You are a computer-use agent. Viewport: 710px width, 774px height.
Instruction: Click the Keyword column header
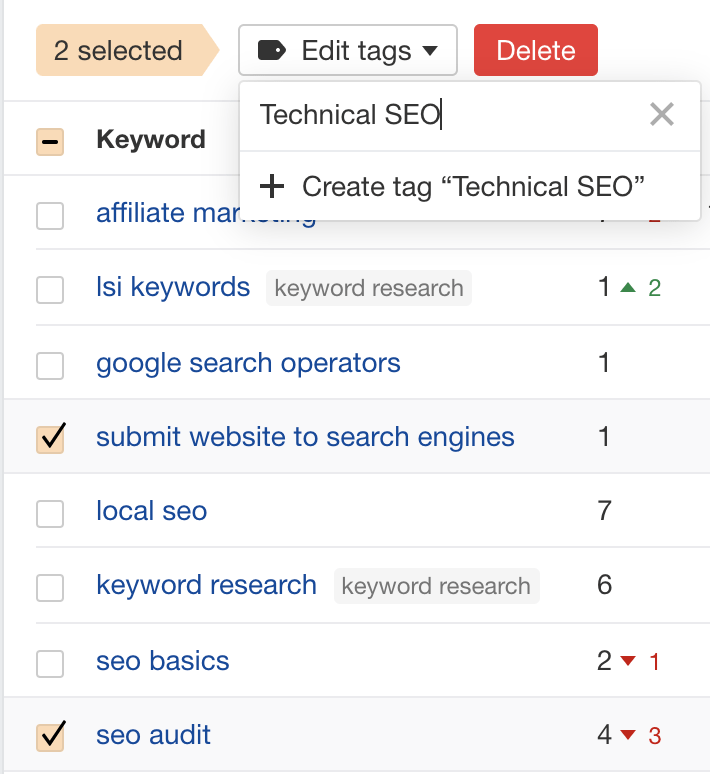point(151,140)
